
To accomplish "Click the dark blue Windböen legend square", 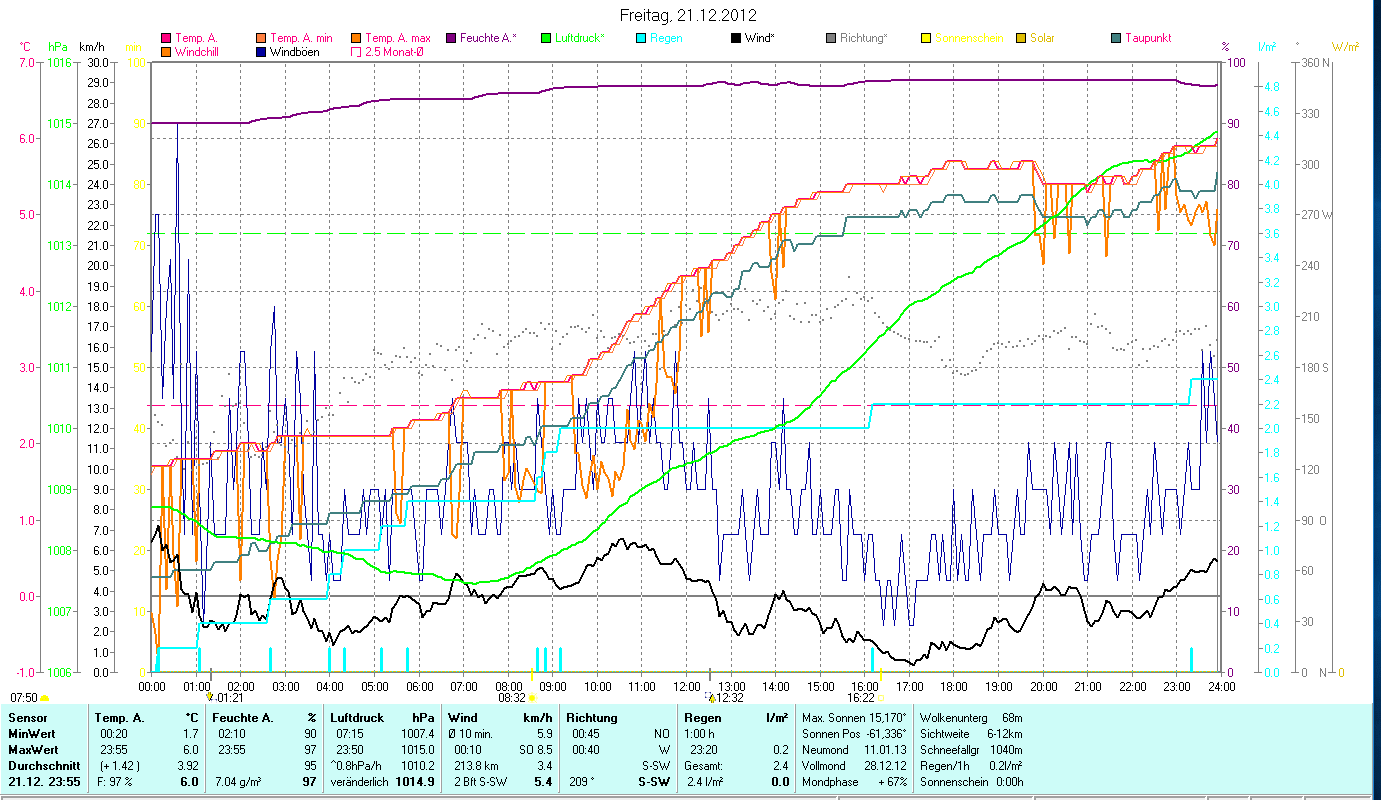I will coord(261,51).
